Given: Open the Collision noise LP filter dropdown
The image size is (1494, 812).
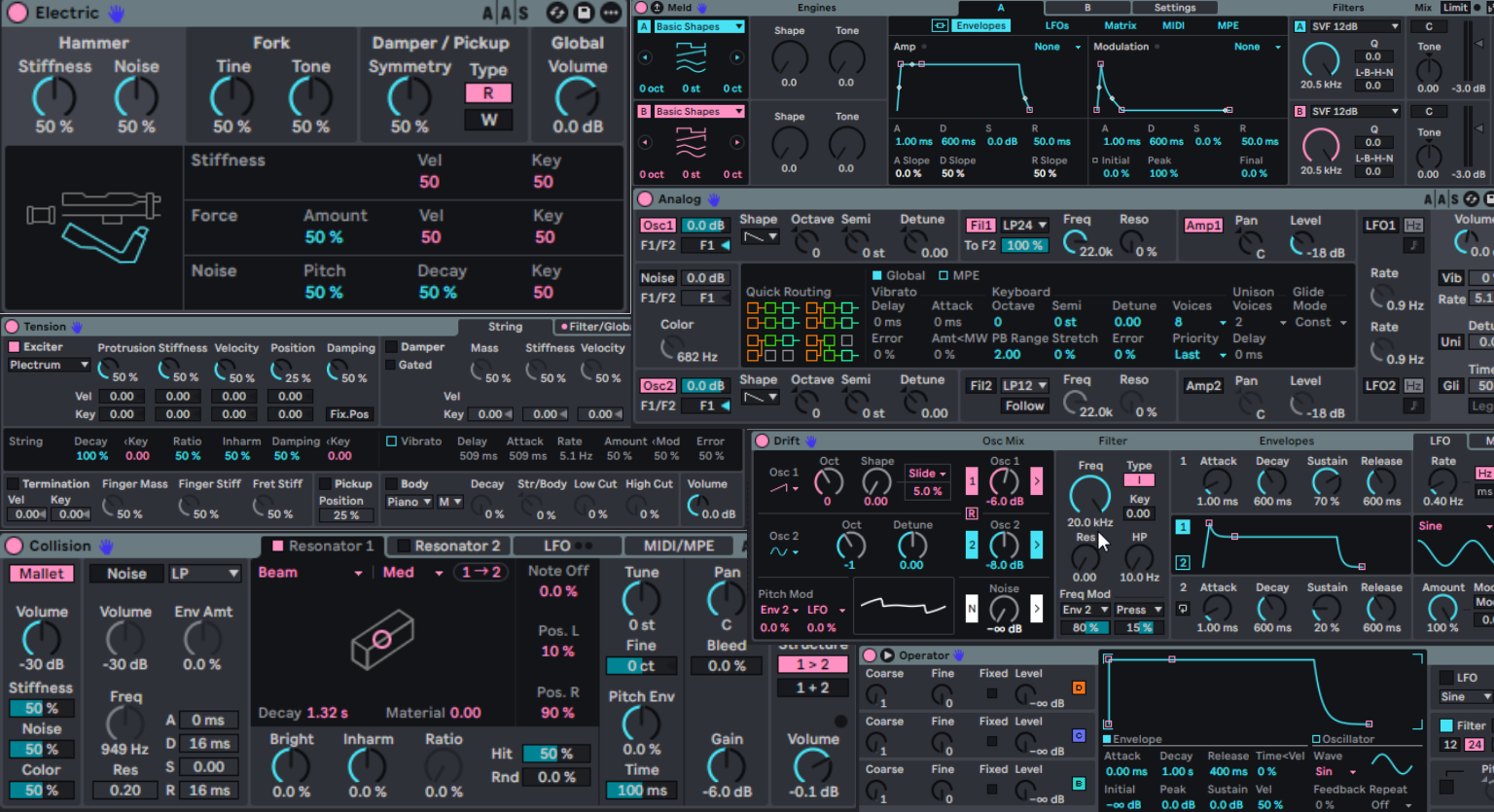Looking at the screenshot, I should point(204,574).
